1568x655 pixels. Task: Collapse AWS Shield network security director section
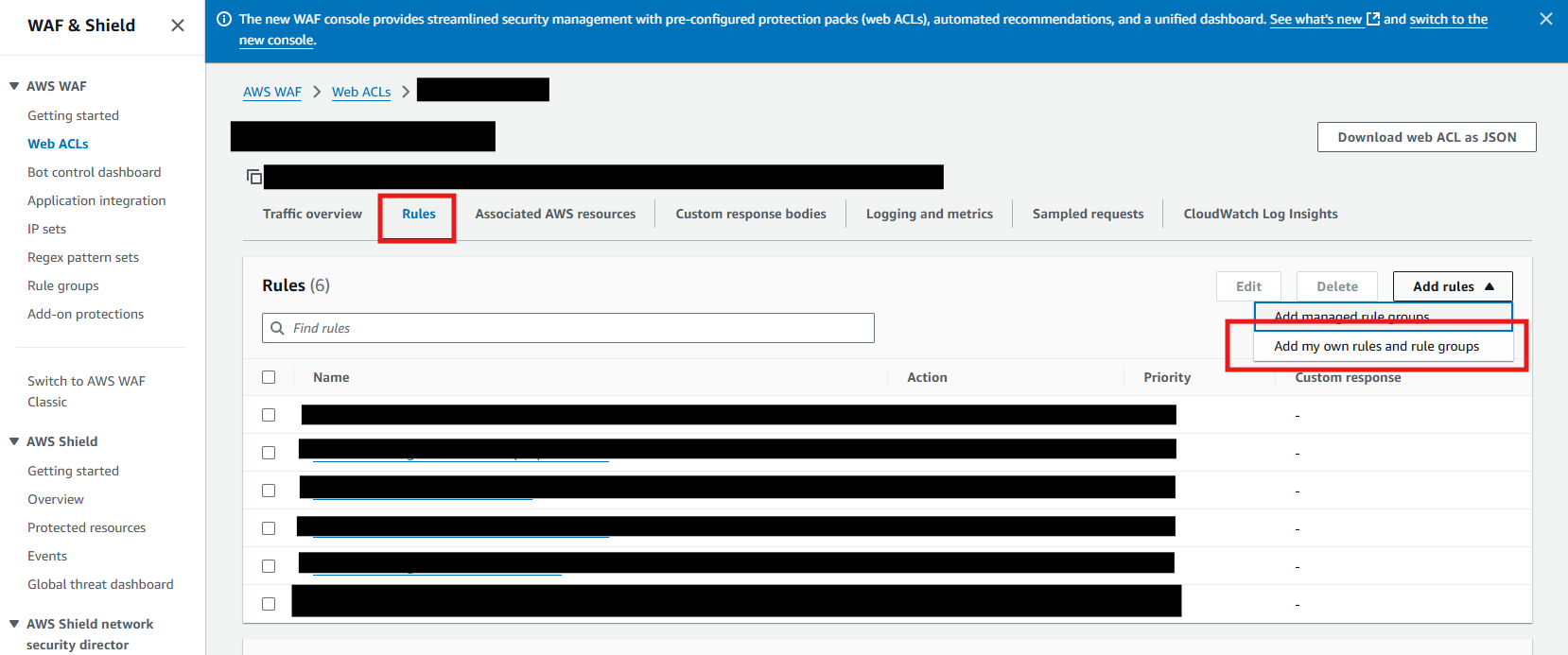click(x=14, y=624)
